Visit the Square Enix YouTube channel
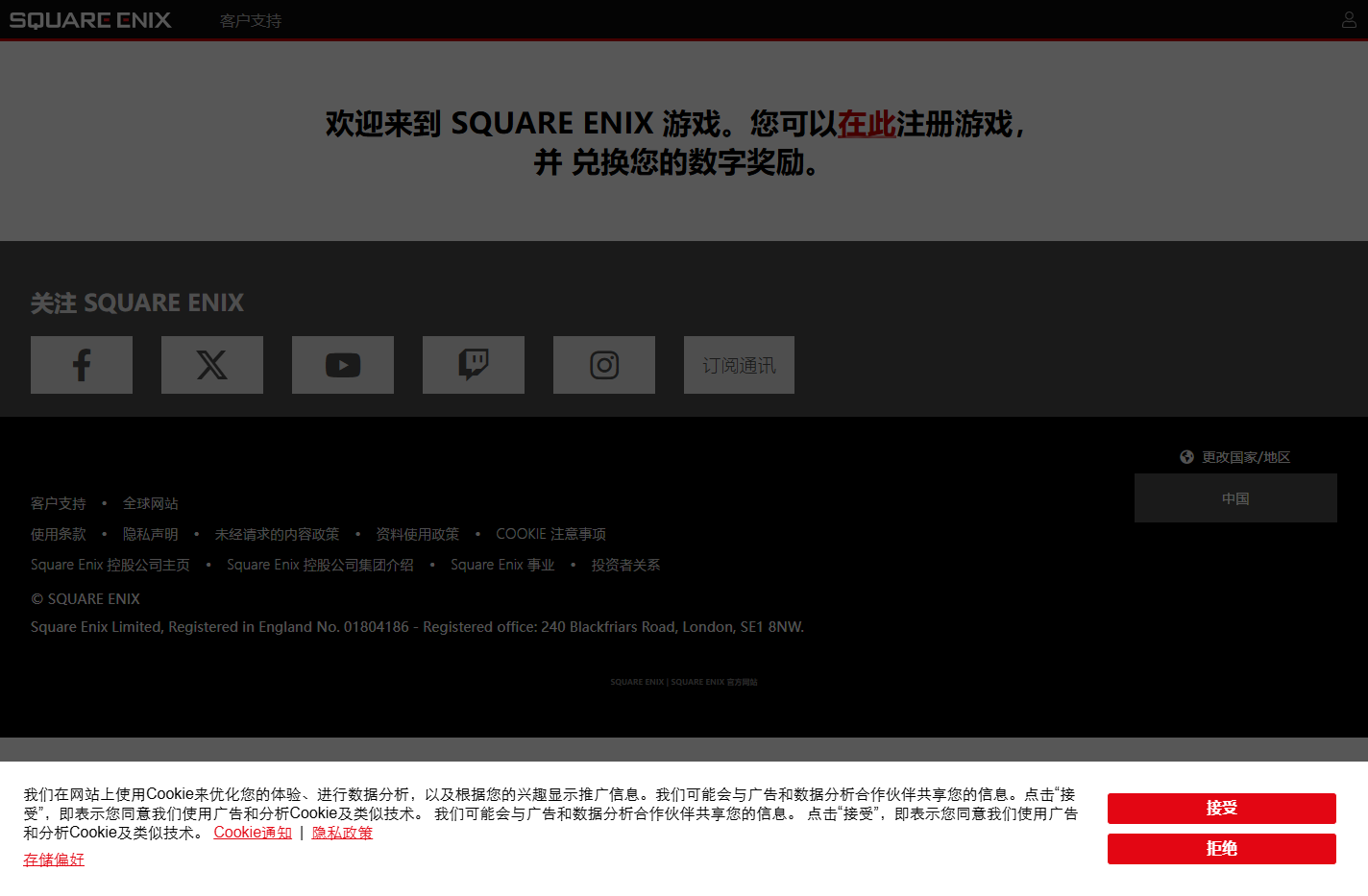Viewport: 1368px width, 896px height. coord(343,365)
